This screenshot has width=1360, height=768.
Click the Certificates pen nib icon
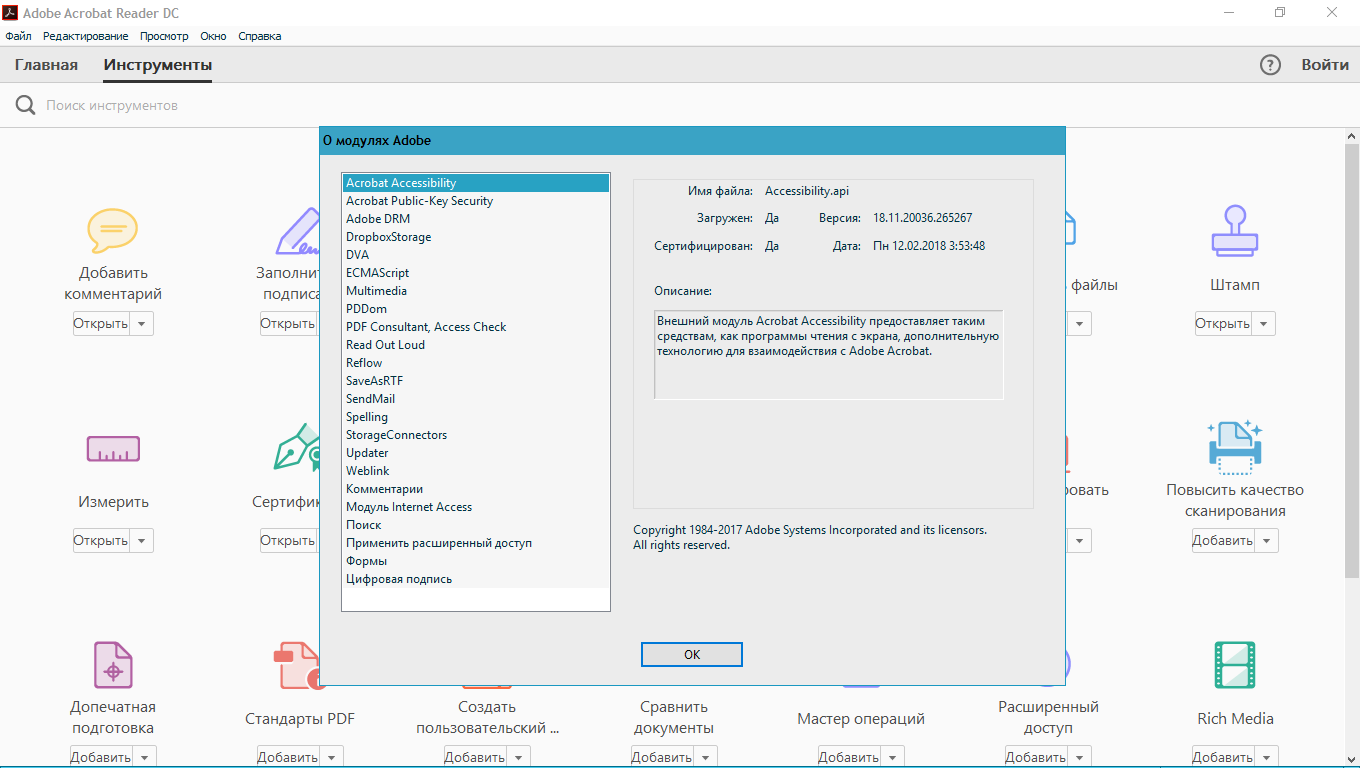pyautogui.click(x=298, y=447)
